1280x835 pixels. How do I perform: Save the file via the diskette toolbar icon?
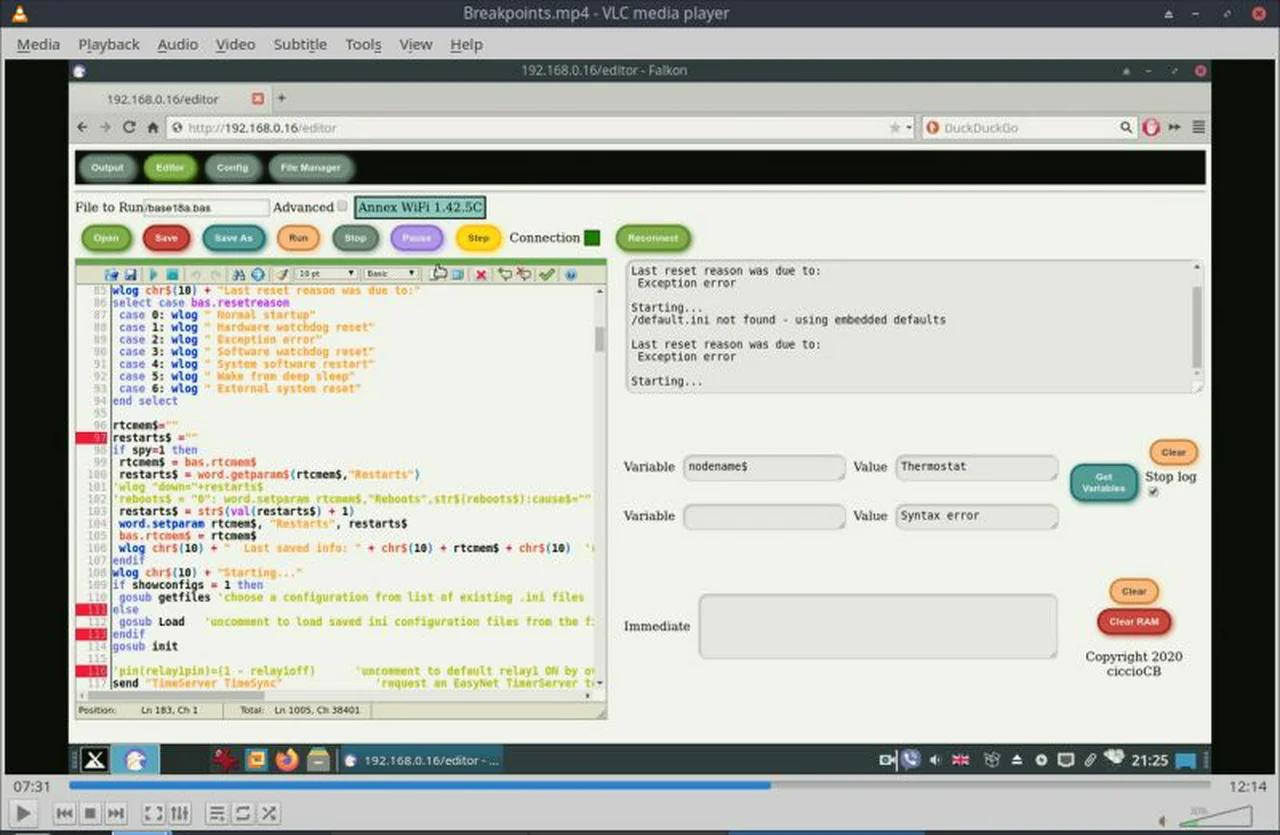click(131, 274)
